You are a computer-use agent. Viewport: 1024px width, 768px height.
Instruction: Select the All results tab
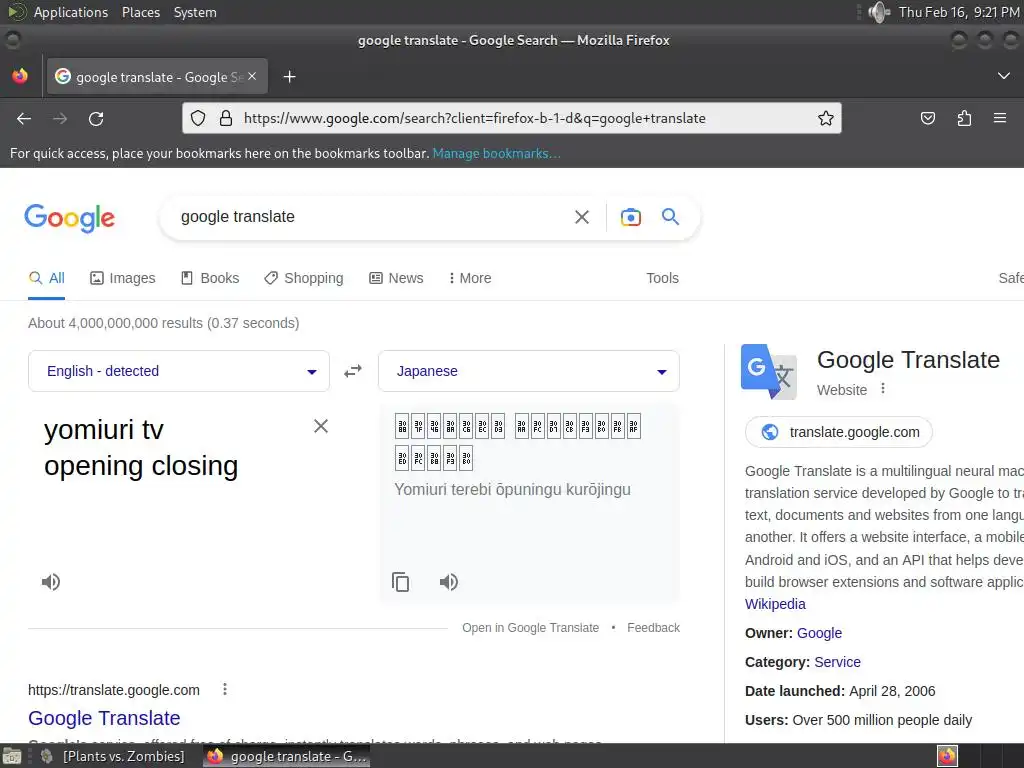(46, 278)
